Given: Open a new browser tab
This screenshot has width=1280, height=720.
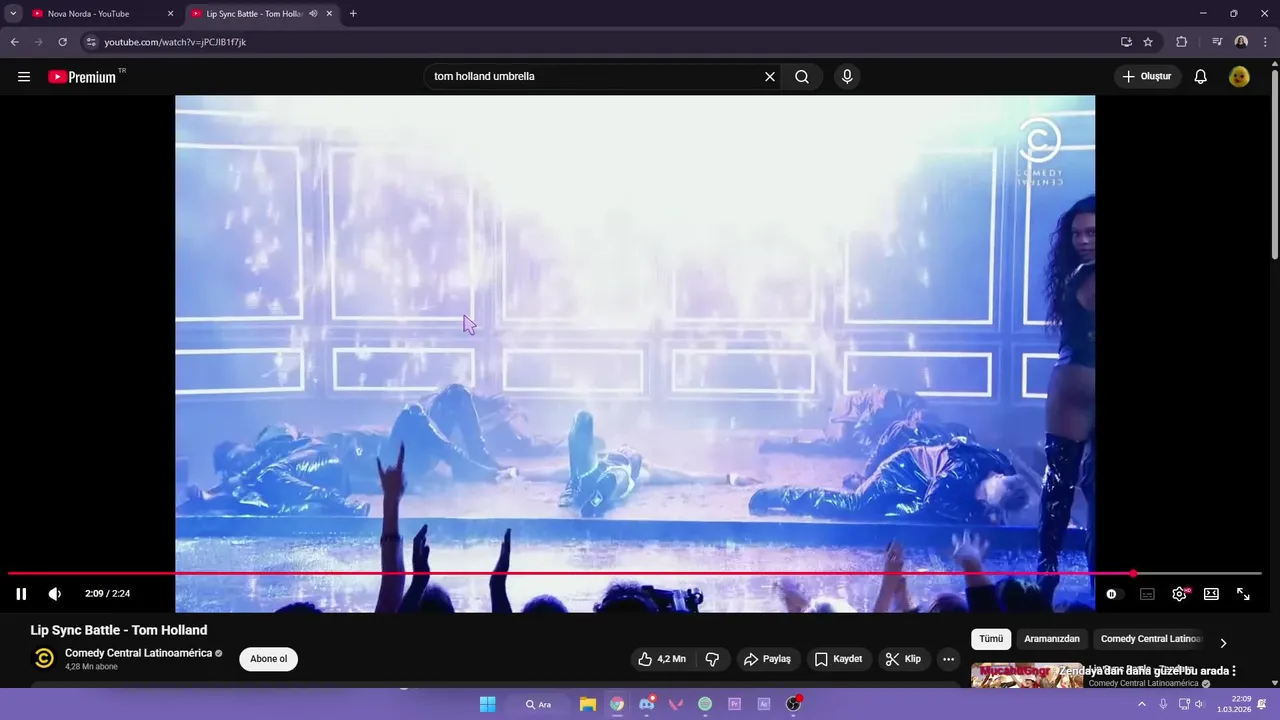Looking at the screenshot, I should click(353, 14).
